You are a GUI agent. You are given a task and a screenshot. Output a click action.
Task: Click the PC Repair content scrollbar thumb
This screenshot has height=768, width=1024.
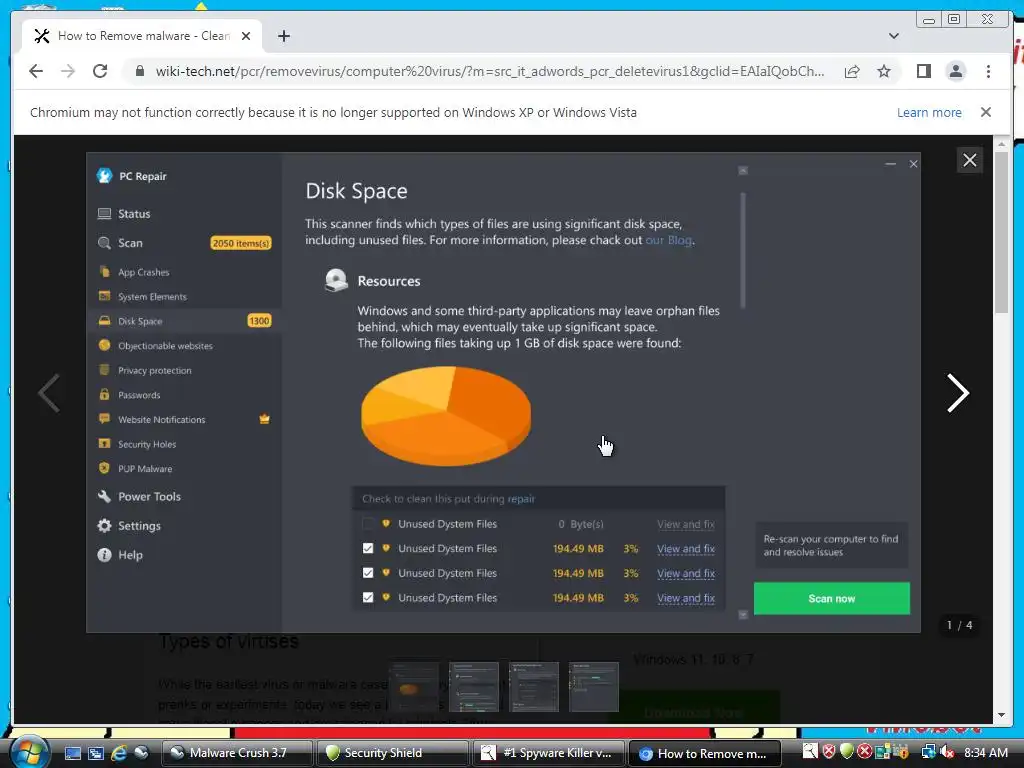point(743,250)
